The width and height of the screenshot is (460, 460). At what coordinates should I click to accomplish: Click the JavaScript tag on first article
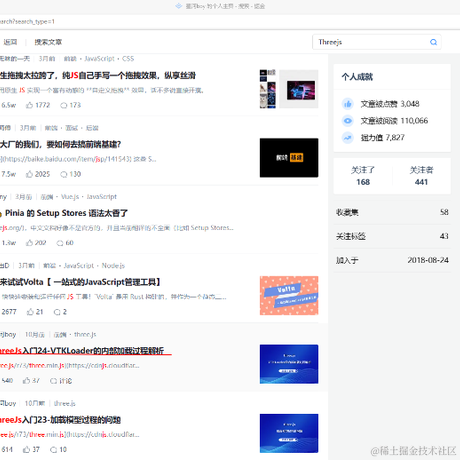(99, 59)
